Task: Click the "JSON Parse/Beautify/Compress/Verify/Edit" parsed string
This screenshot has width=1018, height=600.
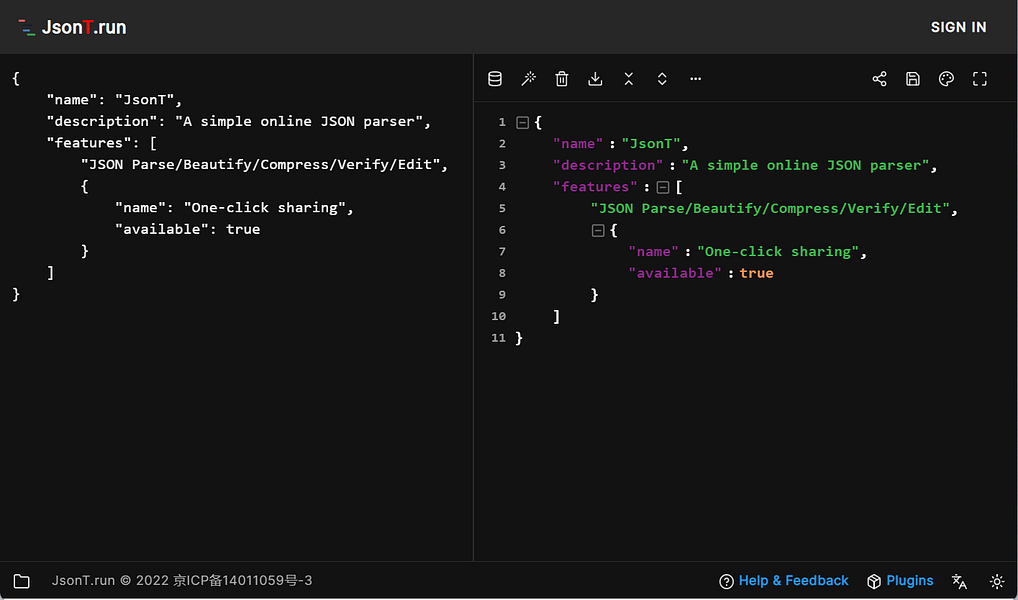Action: click(x=770, y=208)
